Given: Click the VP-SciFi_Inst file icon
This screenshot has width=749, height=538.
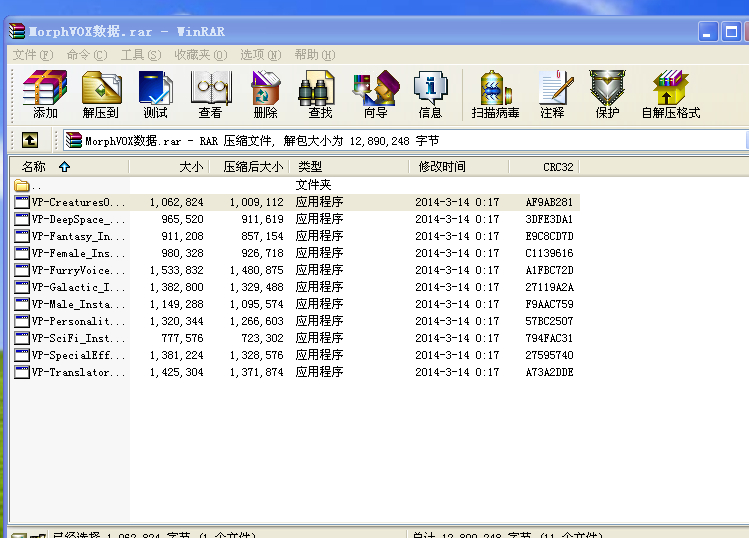Looking at the screenshot, I should pyautogui.click(x=21, y=338).
